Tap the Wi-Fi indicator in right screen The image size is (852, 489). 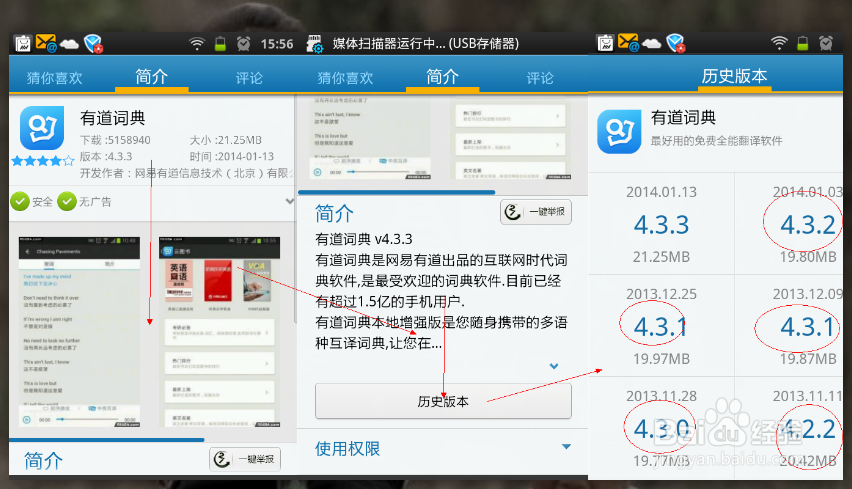(779, 43)
